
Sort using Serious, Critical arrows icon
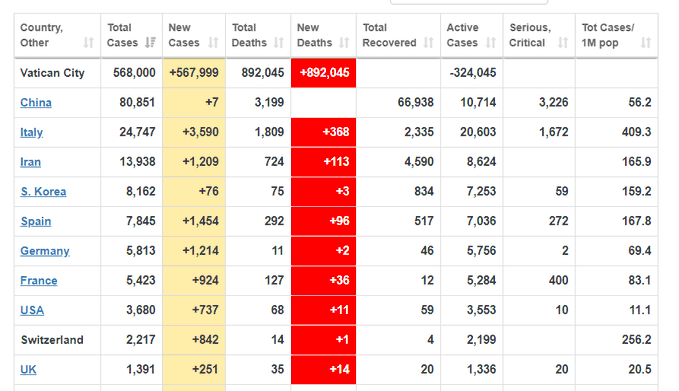click(x=563, y=42)
